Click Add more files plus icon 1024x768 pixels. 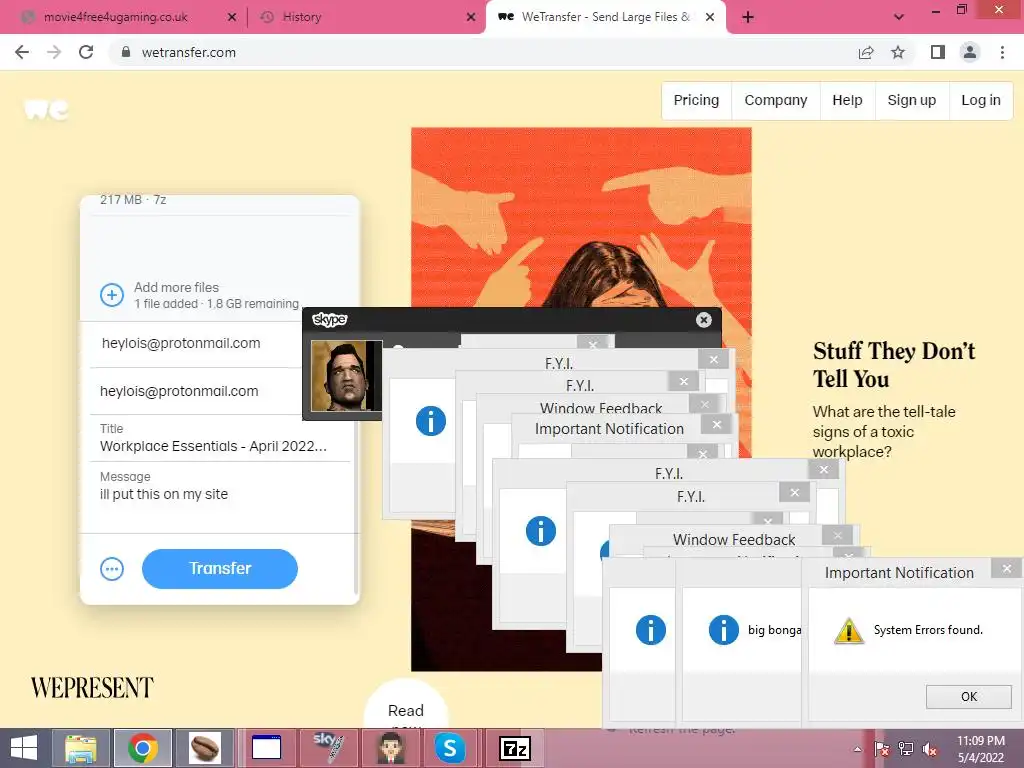[112, 295]
